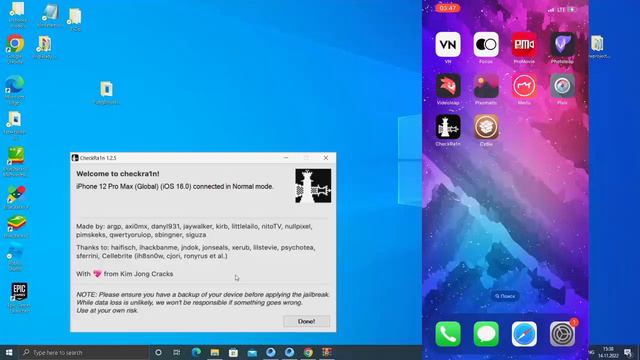Open the Meitu app on the phone
Image resolution: width=640 pixels, height=360 pixels.
(x=524, y=86)
